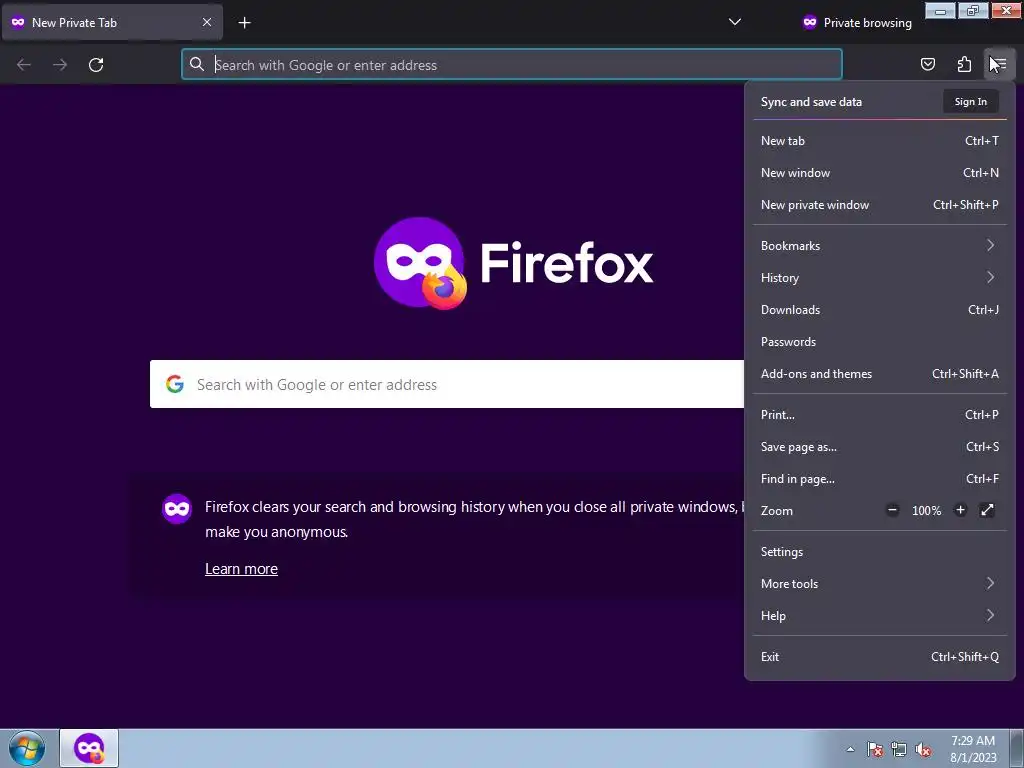Select the New Private Tab tab

pos(112,22)
